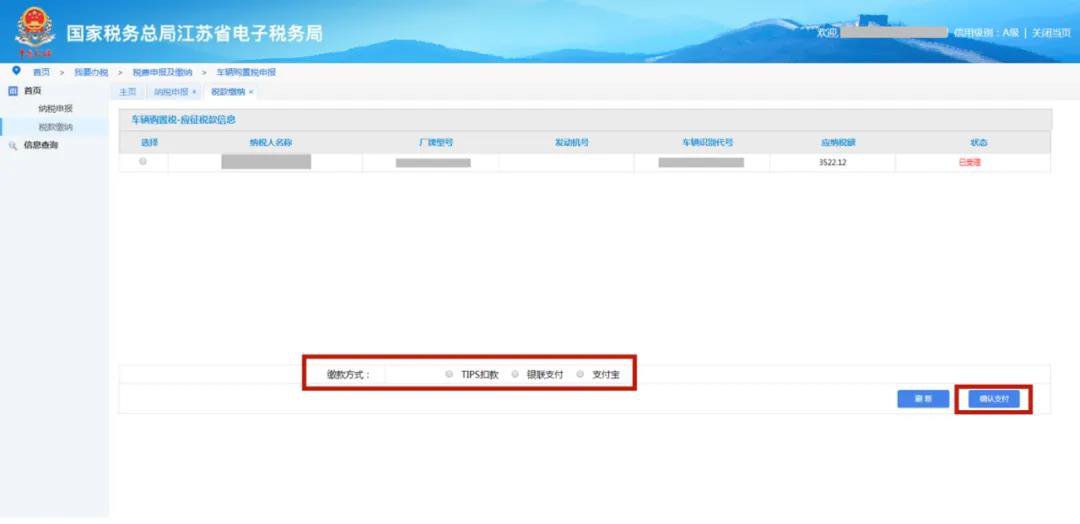Click the 车辆识别代号 column header
1080x524 pixels.
pyautogui.click(x=707, y=143)
